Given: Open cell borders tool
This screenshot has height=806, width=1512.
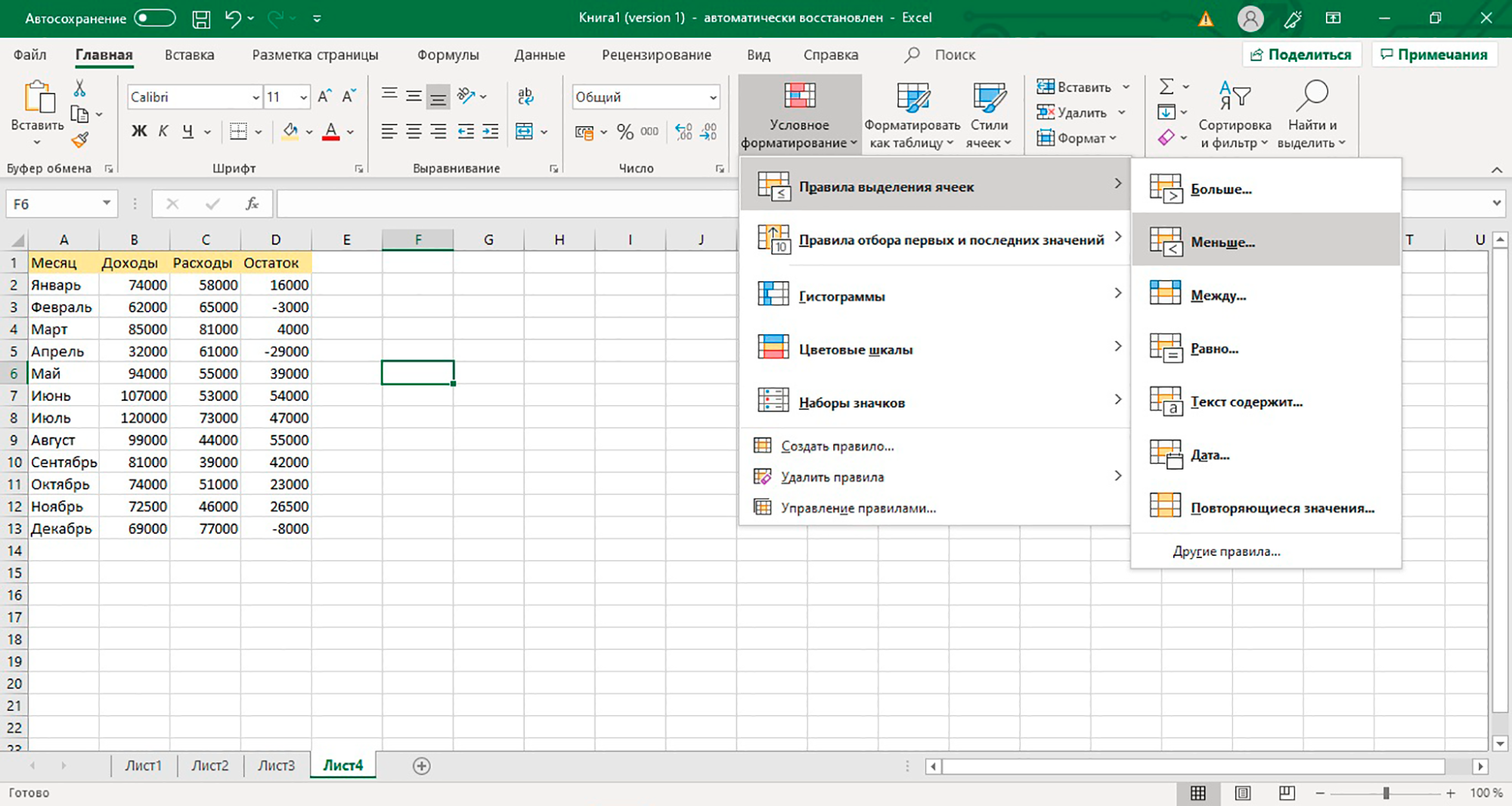Looking at the screenshot, I should (x=238, y=131).
